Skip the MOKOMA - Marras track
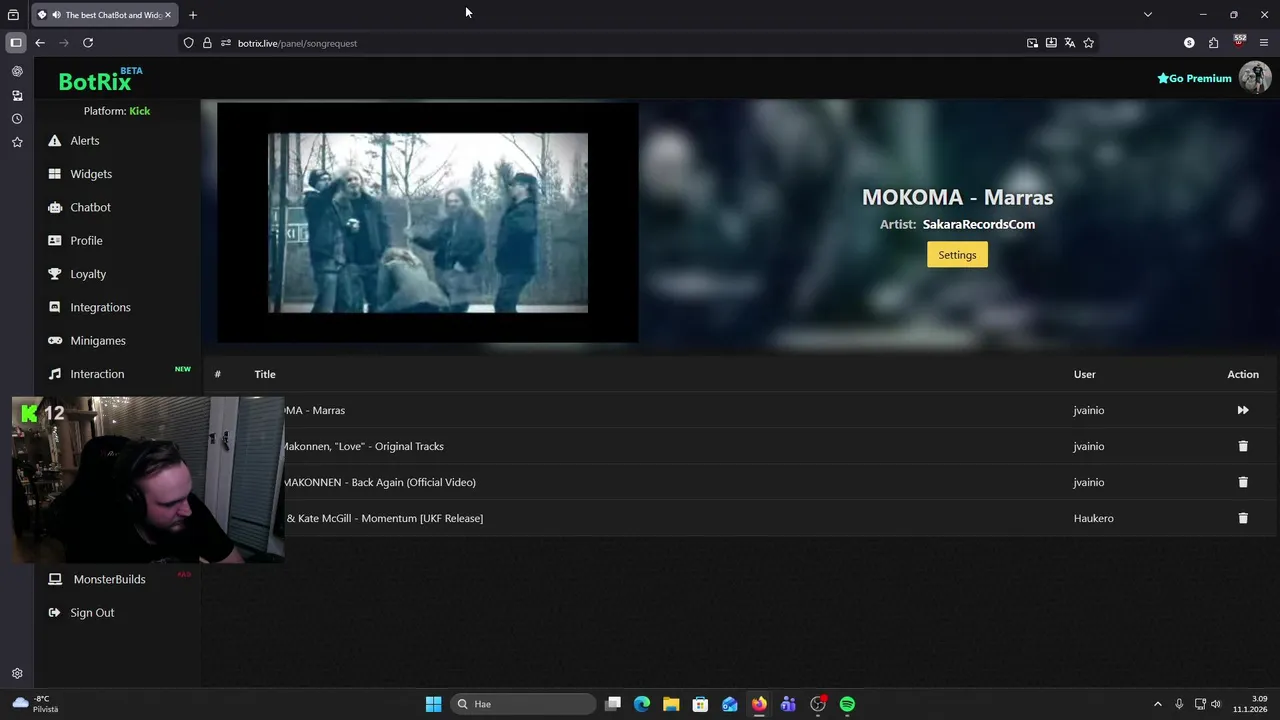1280x720 pixels. (x=1243, y=410)
